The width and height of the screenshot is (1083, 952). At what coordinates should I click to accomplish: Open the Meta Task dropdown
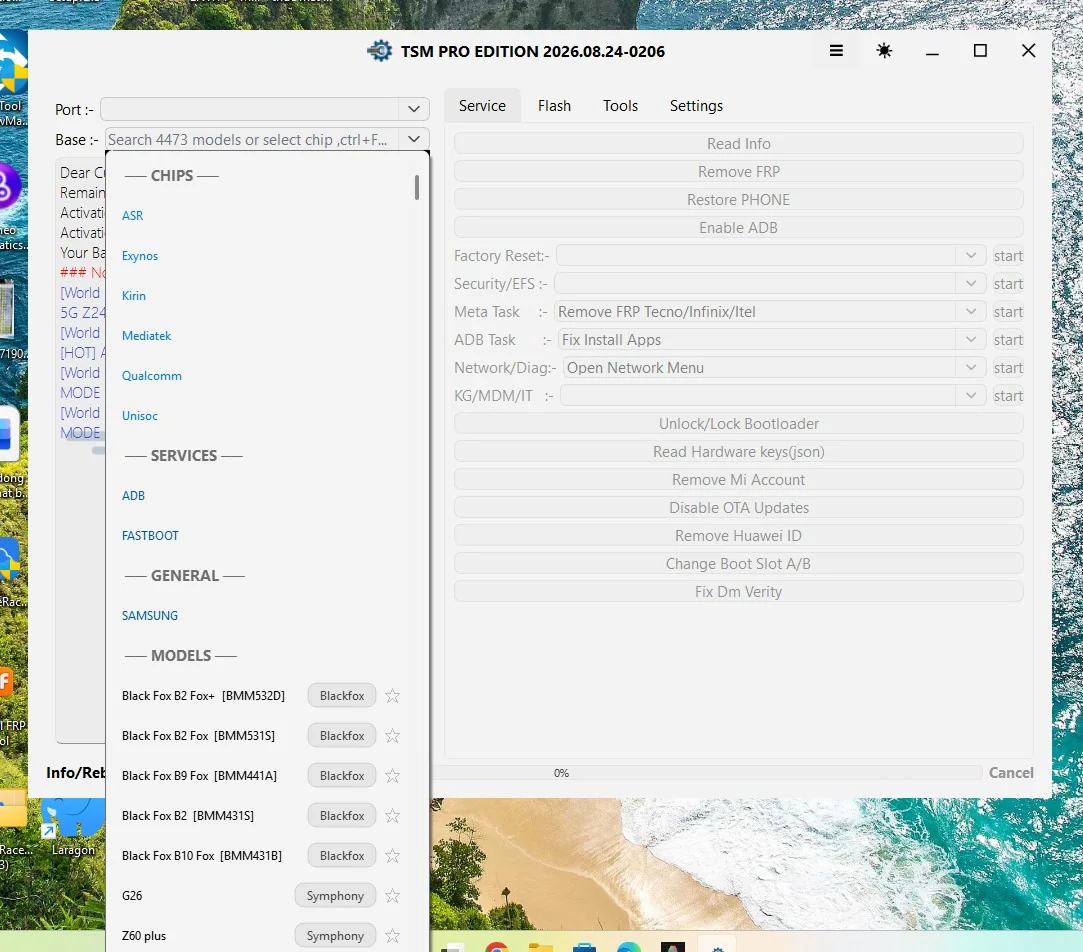pos(970,312)
